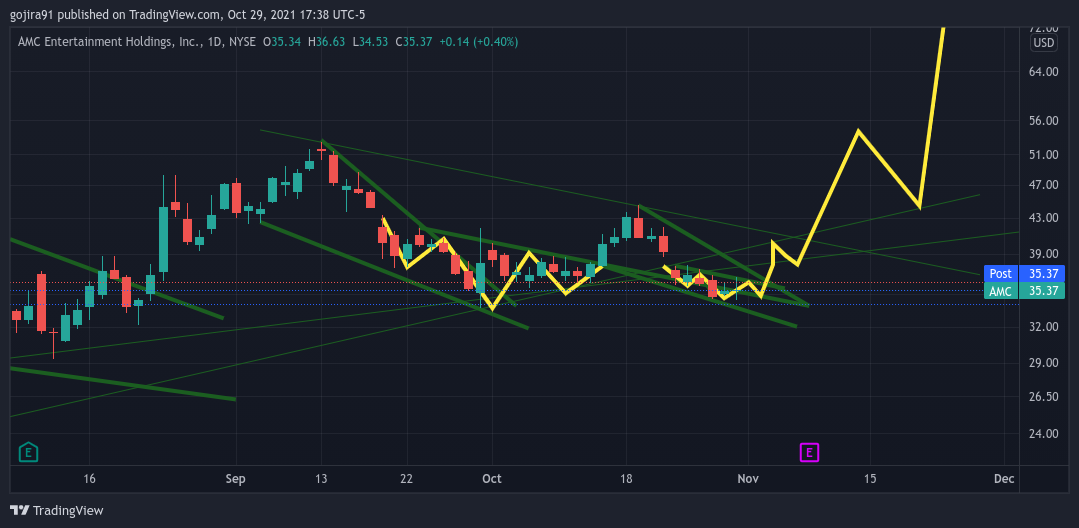1079x528 pixels.
Task: Click the 16 date axis label
Action: click(89, 478)
